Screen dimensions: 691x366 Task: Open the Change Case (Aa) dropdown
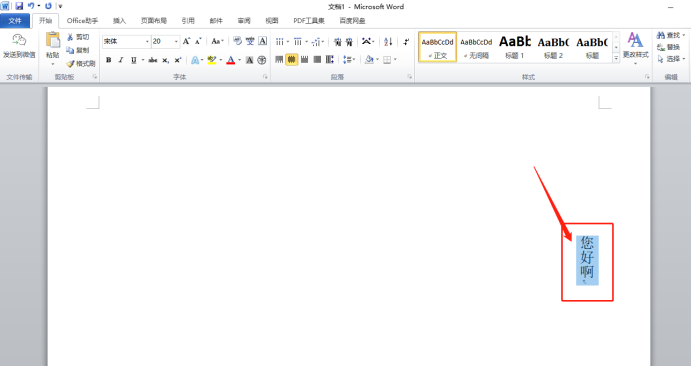coord(217,41)
